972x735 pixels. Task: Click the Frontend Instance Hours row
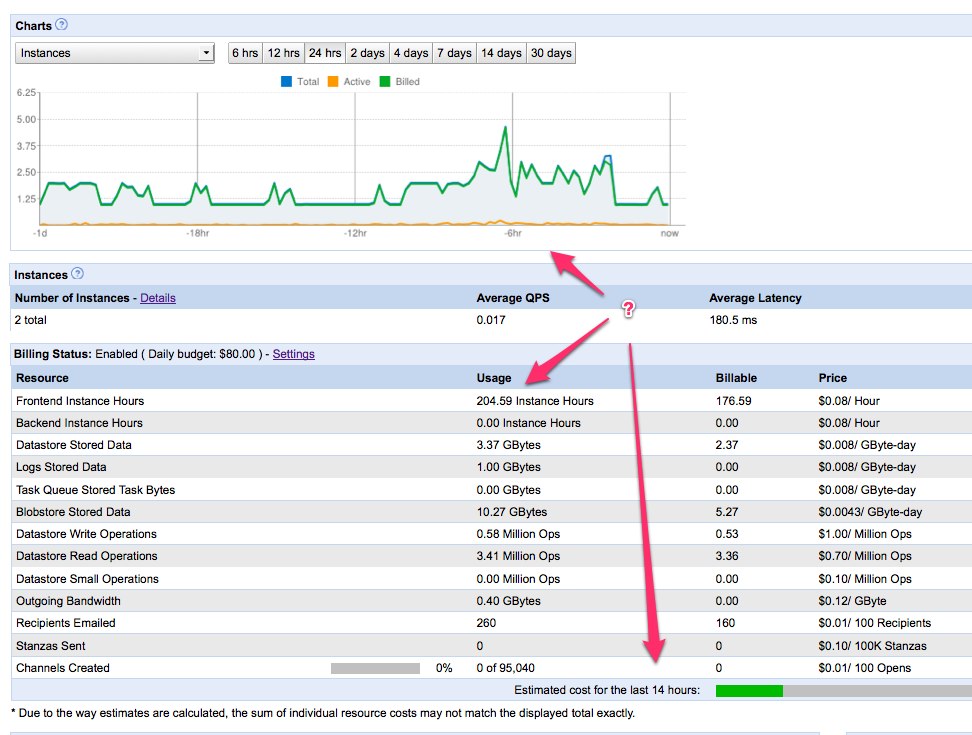pos(79,401)
